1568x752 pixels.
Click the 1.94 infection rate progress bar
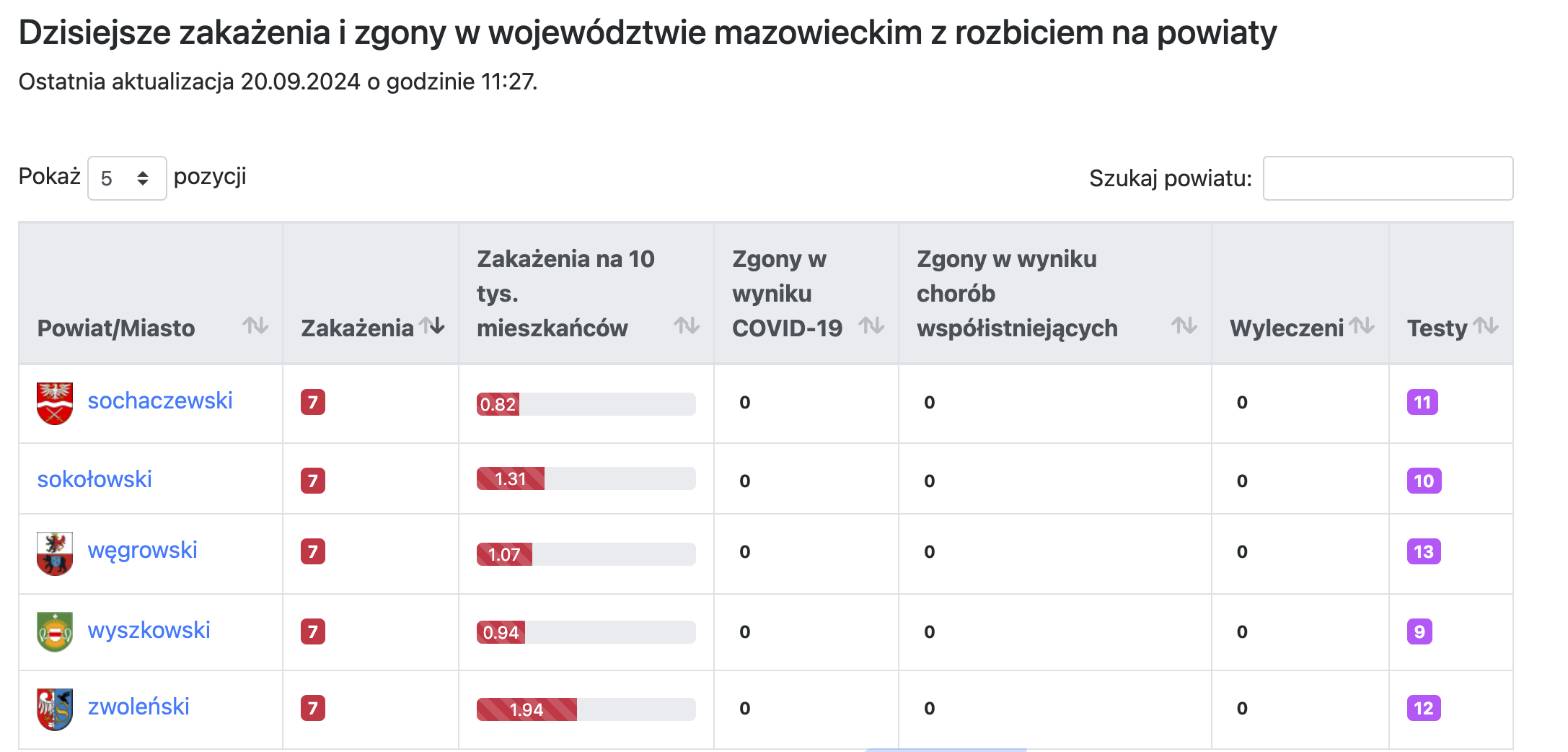(586, 709)
